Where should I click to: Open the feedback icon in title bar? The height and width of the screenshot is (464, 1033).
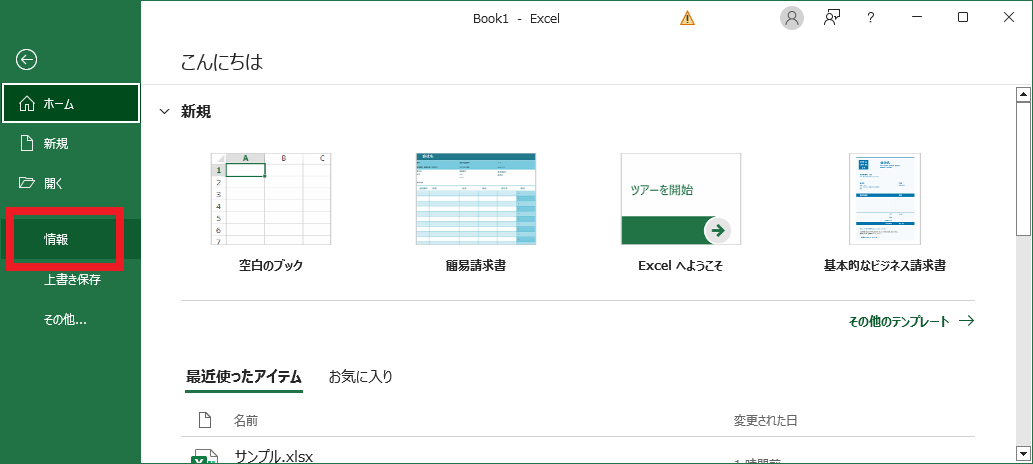(x=832, y=18)
